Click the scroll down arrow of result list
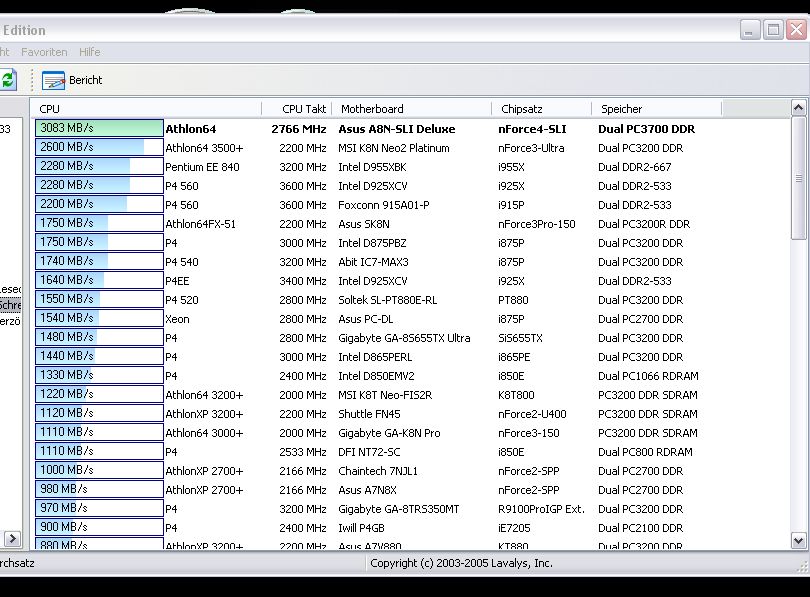810x597 pixels. 798,541
